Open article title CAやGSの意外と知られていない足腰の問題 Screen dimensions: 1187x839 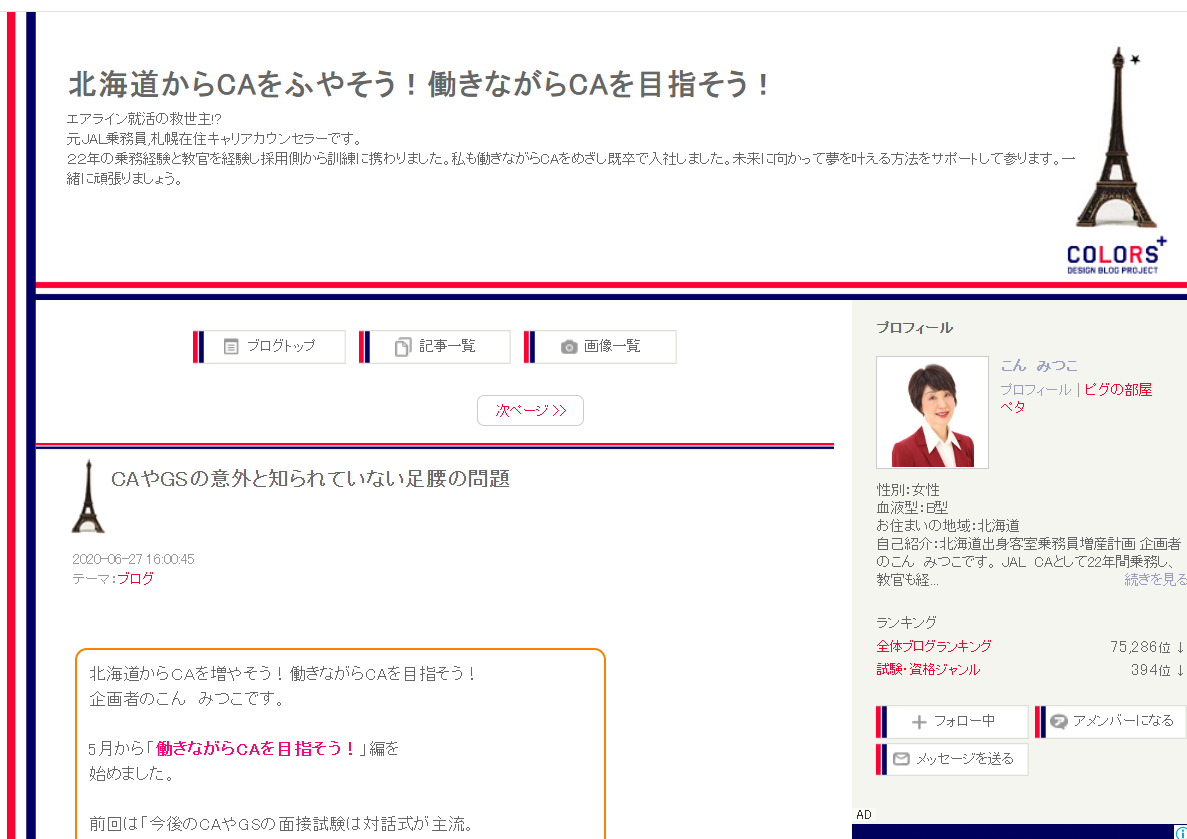(310, 479)
